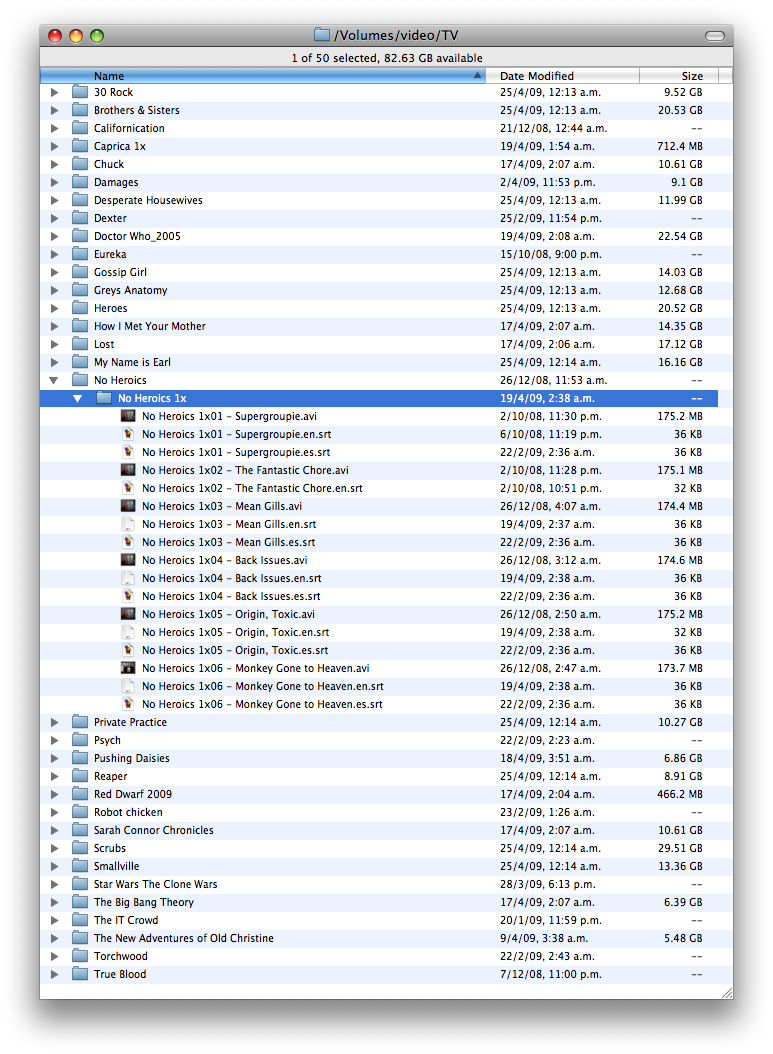
Task: Click the subtitle file icon for Supergroupie.en.srt
Action: [128, 434]
